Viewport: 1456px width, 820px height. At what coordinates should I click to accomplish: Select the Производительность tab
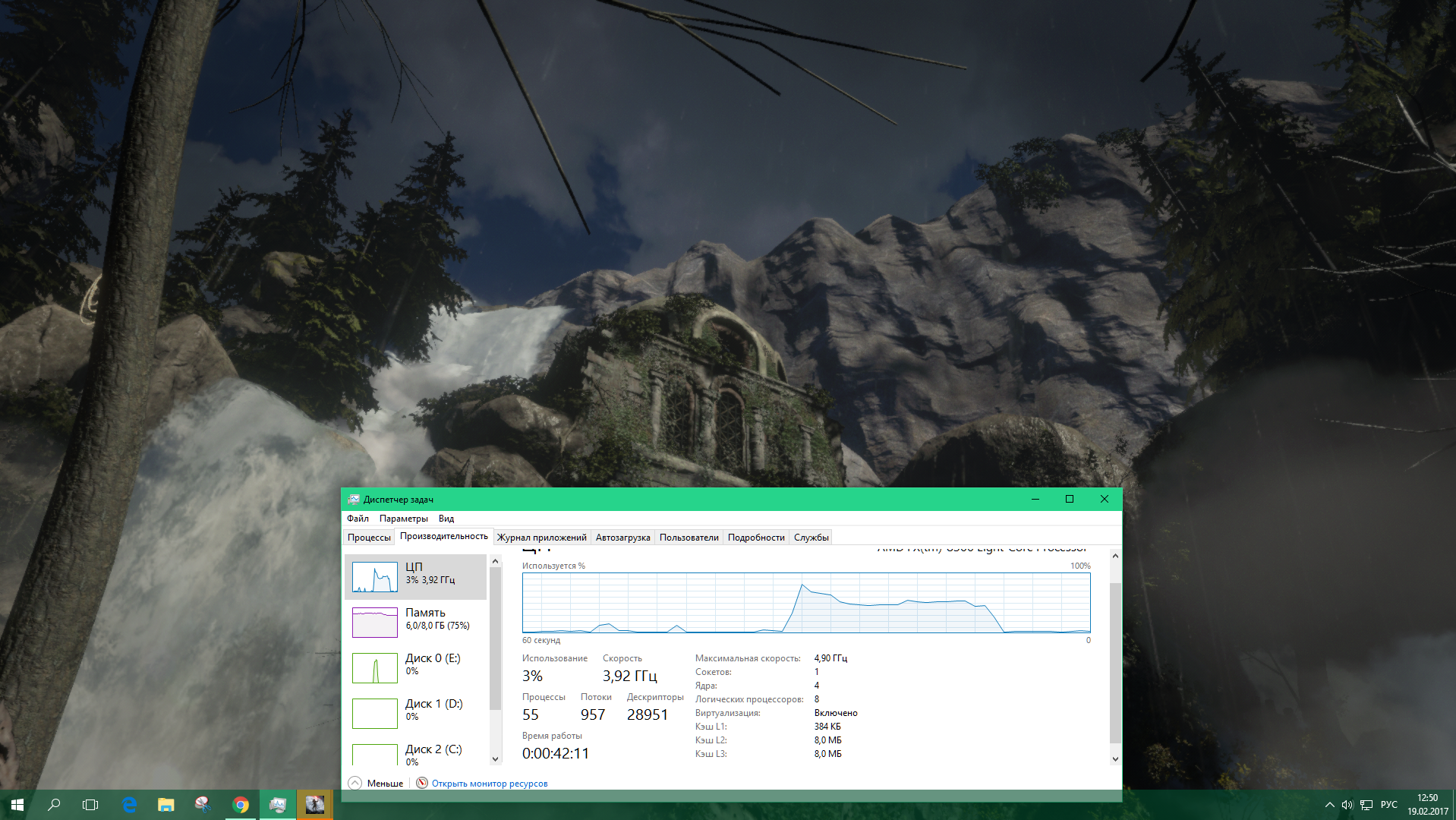(x=444, y=536)
